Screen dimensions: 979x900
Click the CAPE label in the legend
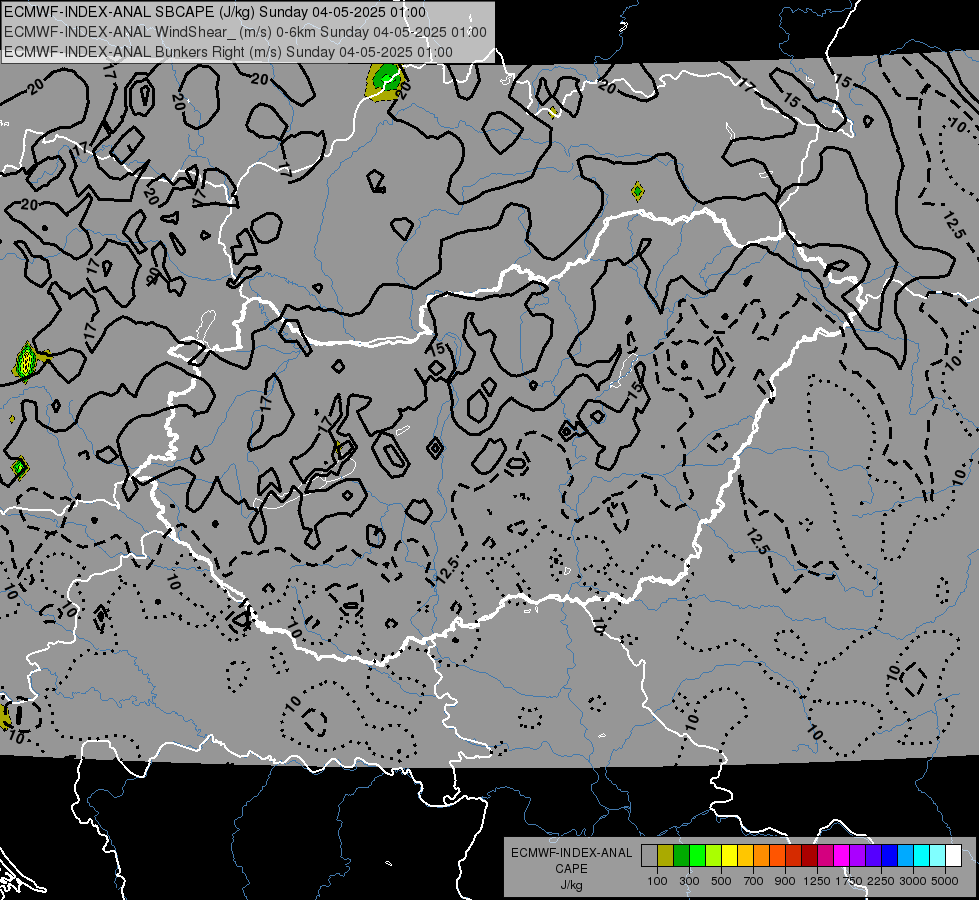[x=571, y=869]
